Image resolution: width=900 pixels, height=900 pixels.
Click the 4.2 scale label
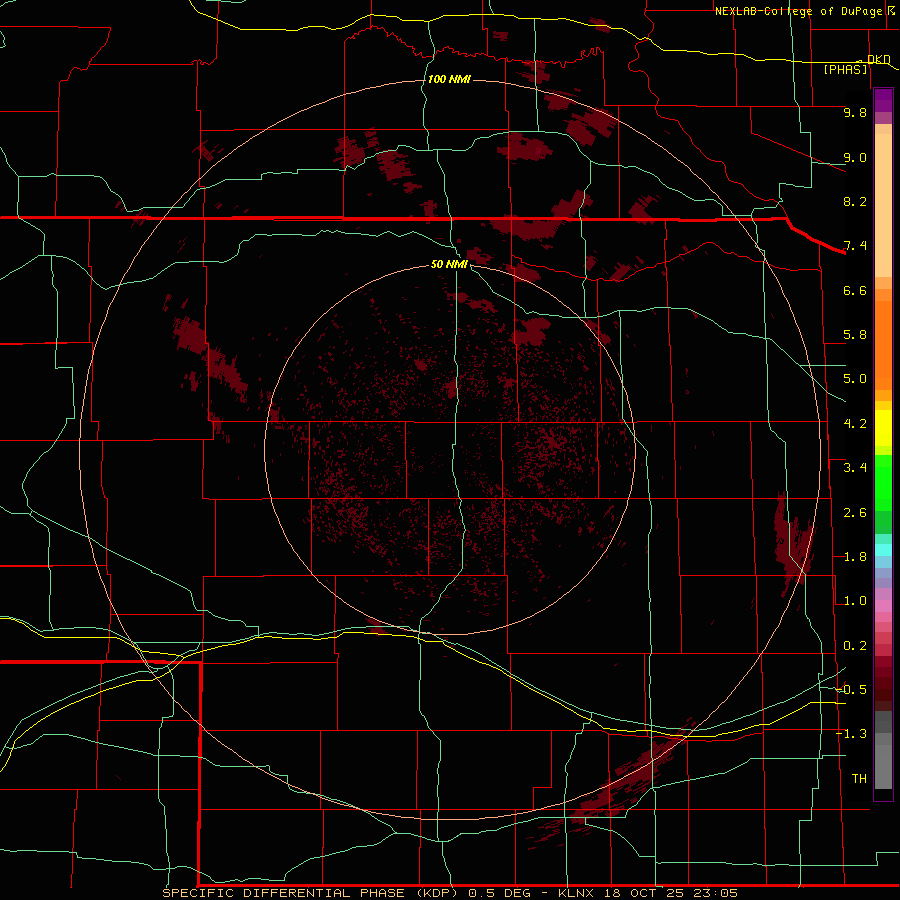click(x=855, y=424)
